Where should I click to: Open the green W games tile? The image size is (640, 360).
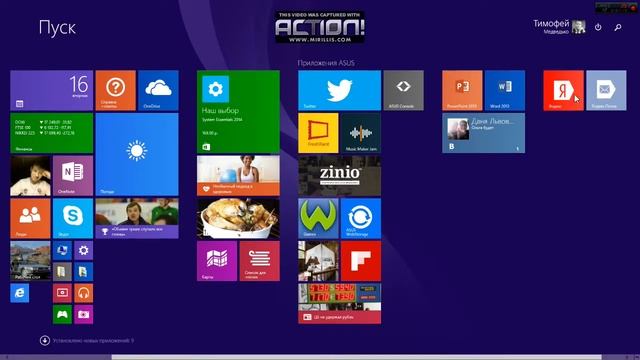coord(318,218)
